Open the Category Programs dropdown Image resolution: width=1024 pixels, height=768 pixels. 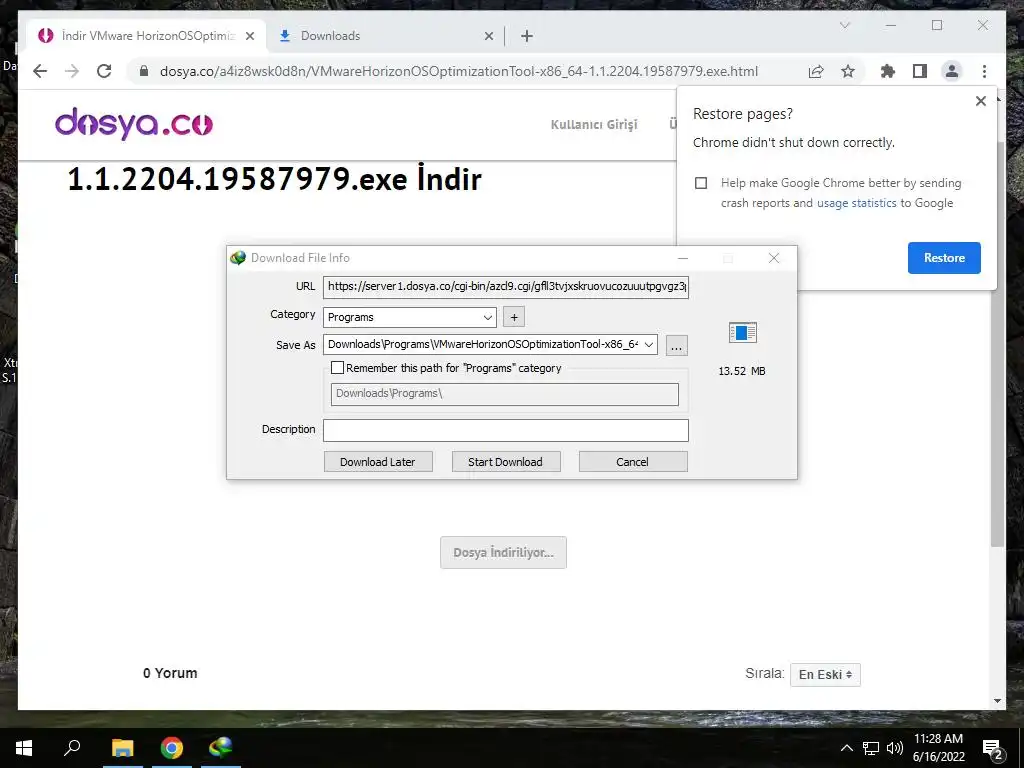pos(409,317)
